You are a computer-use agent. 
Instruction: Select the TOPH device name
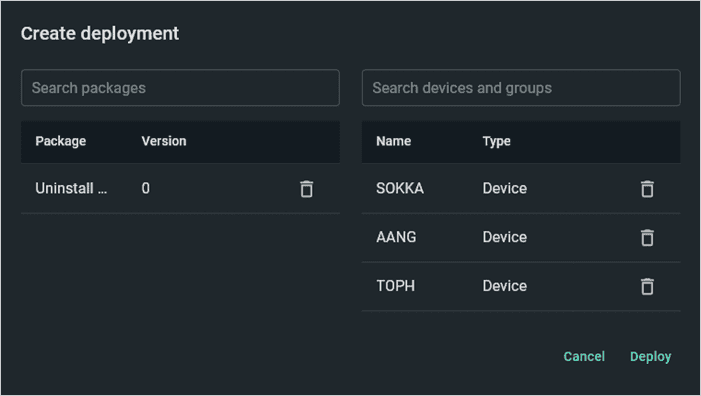pyautogui.click(x=396, y=286)
